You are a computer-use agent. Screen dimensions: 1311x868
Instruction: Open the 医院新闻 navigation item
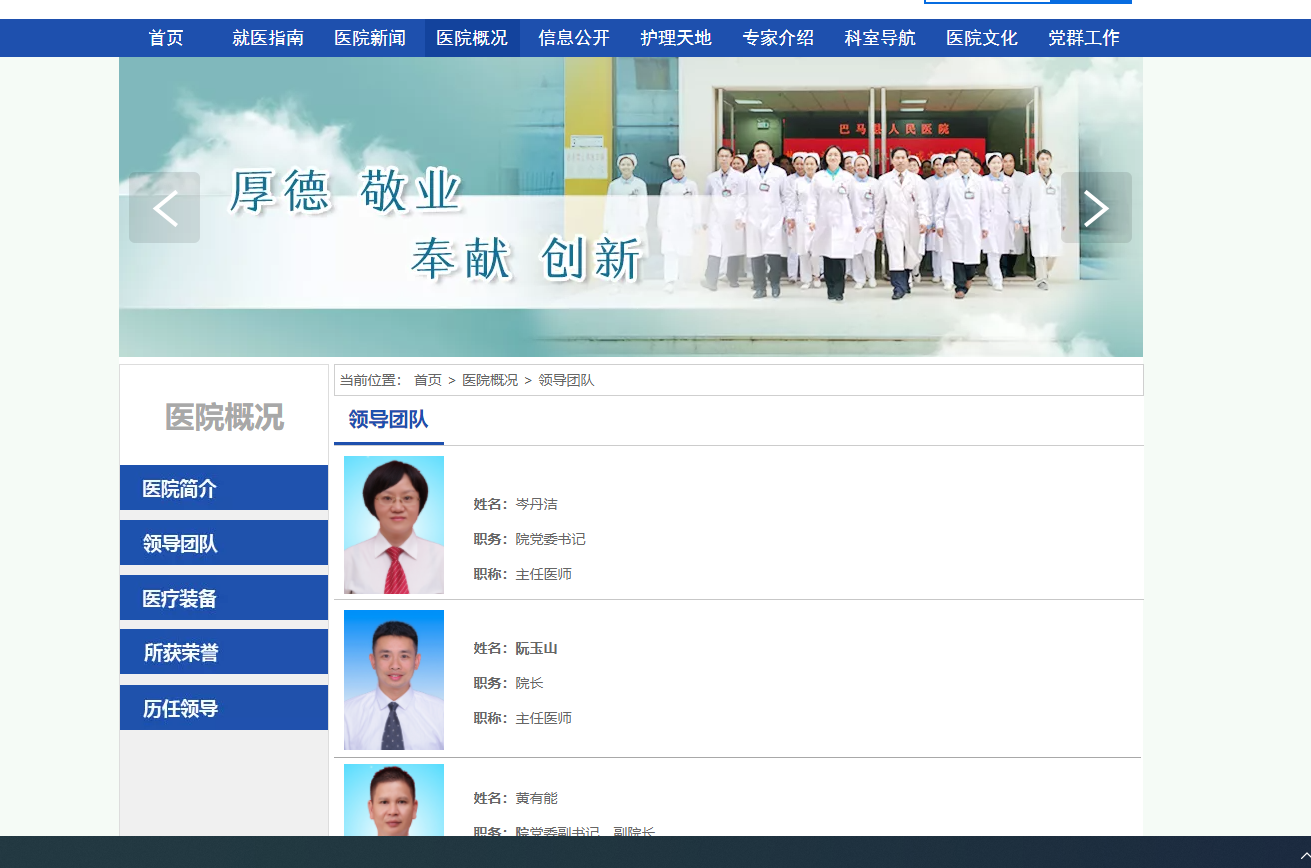click(370, 38)
